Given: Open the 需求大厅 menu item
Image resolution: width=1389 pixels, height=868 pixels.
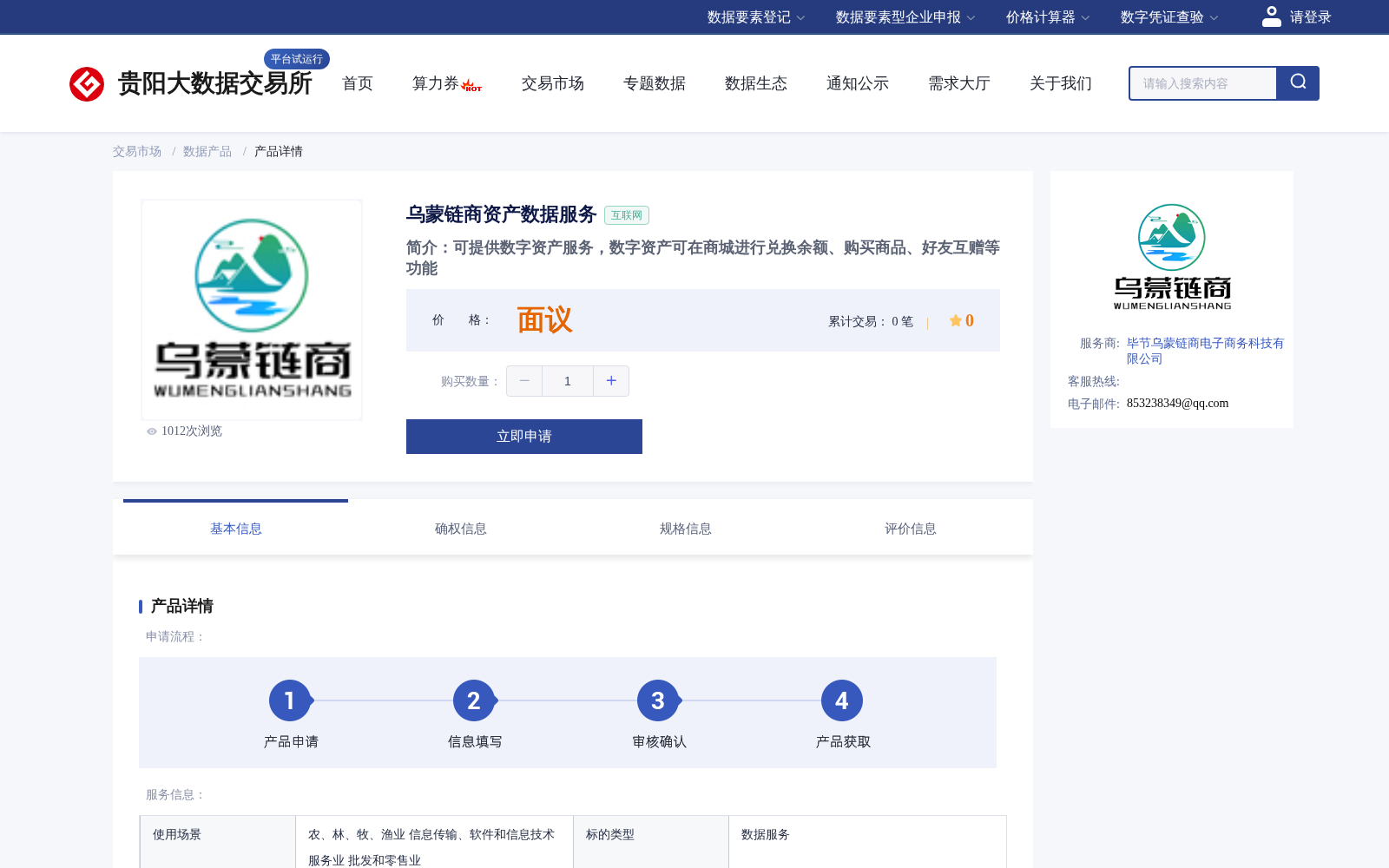Looking at the screenshot, I should point(959,83).
